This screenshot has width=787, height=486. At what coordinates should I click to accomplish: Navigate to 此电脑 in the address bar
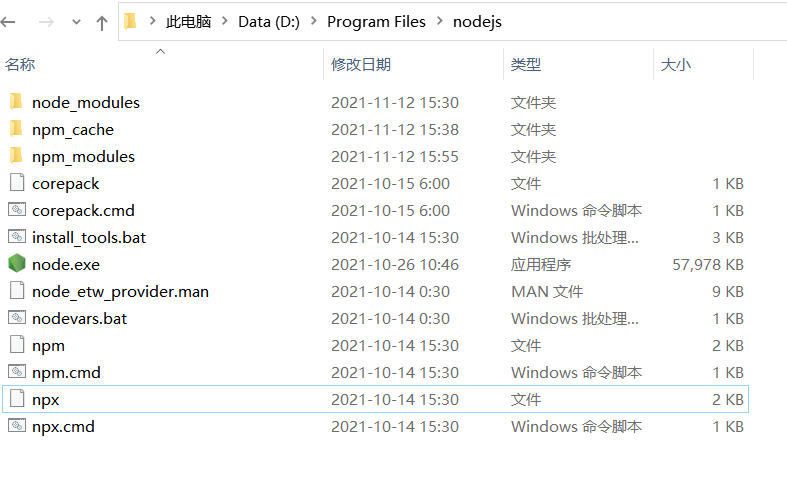(x=188, y=22)
